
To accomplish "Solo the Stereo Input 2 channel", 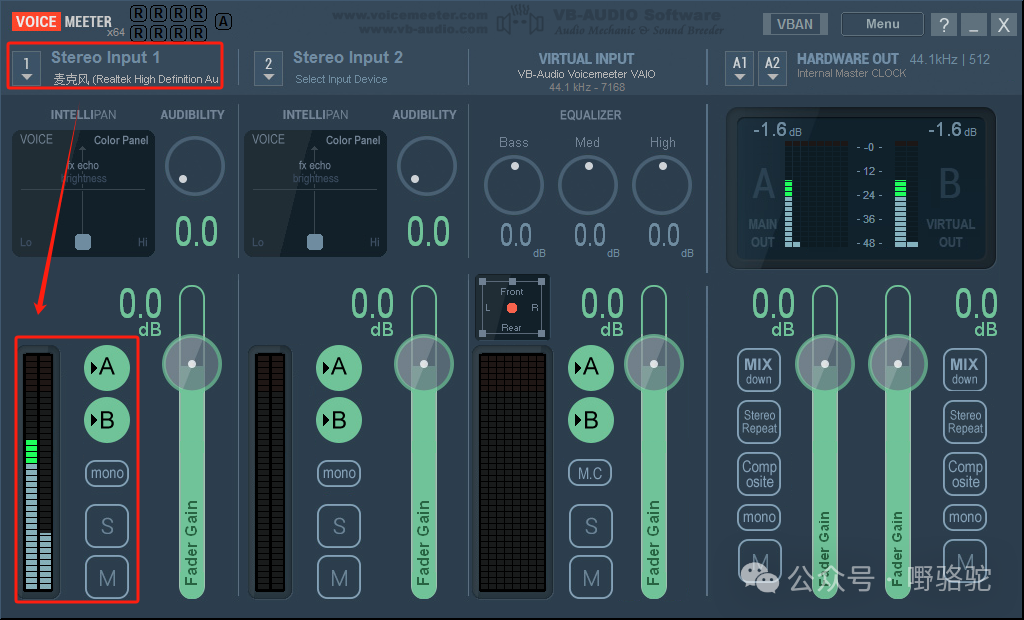I will tap(339, 525).
